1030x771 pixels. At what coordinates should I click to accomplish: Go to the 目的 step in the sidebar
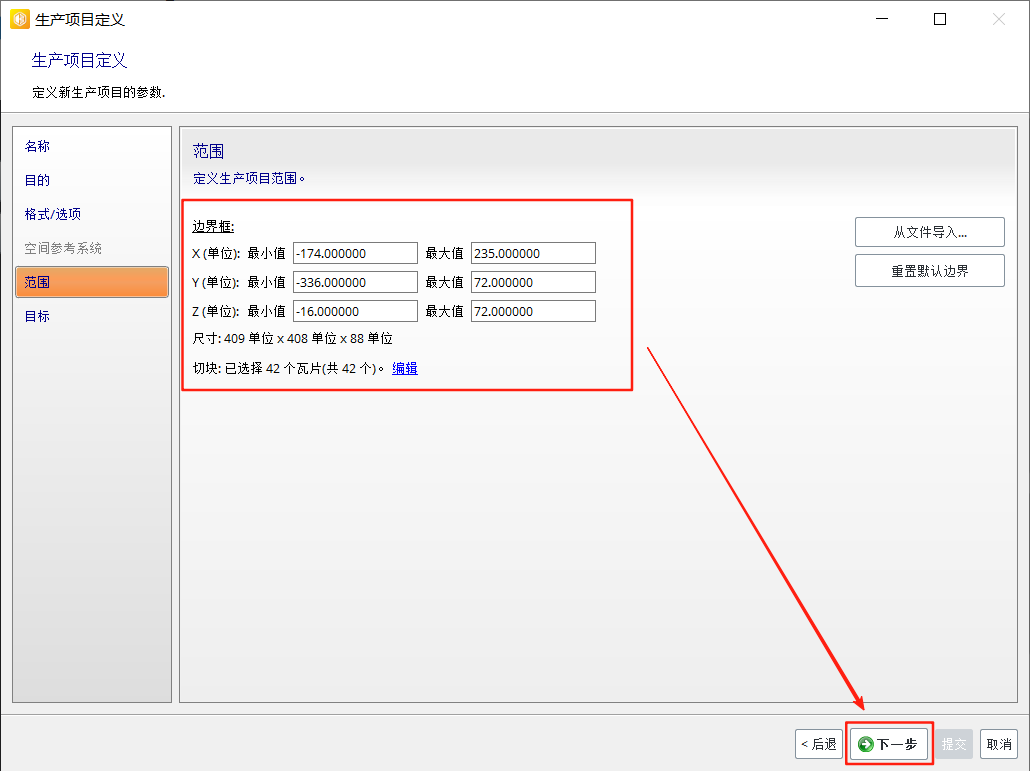[37, 180]
